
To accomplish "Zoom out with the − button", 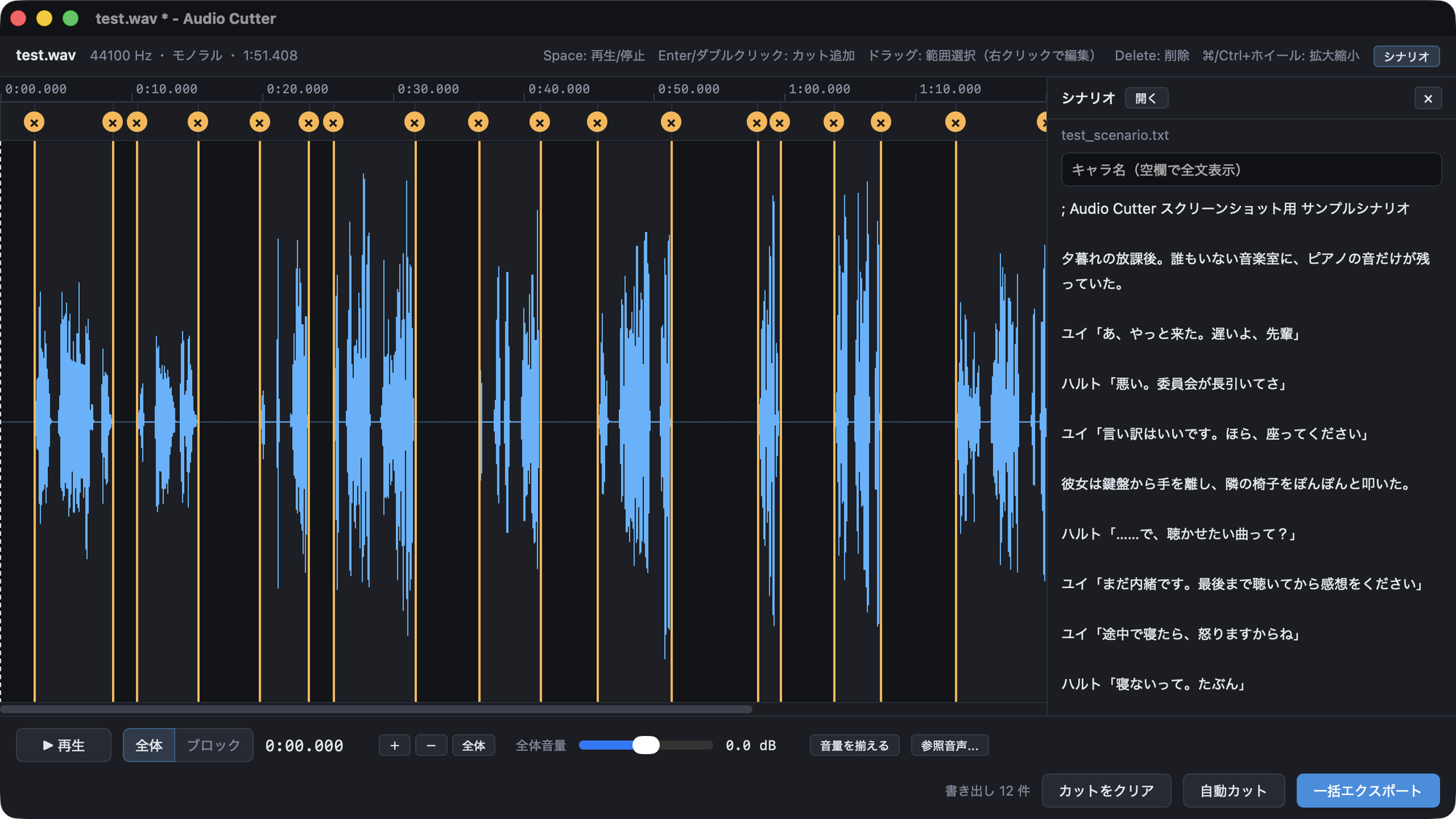I will (x=431, y=745).
